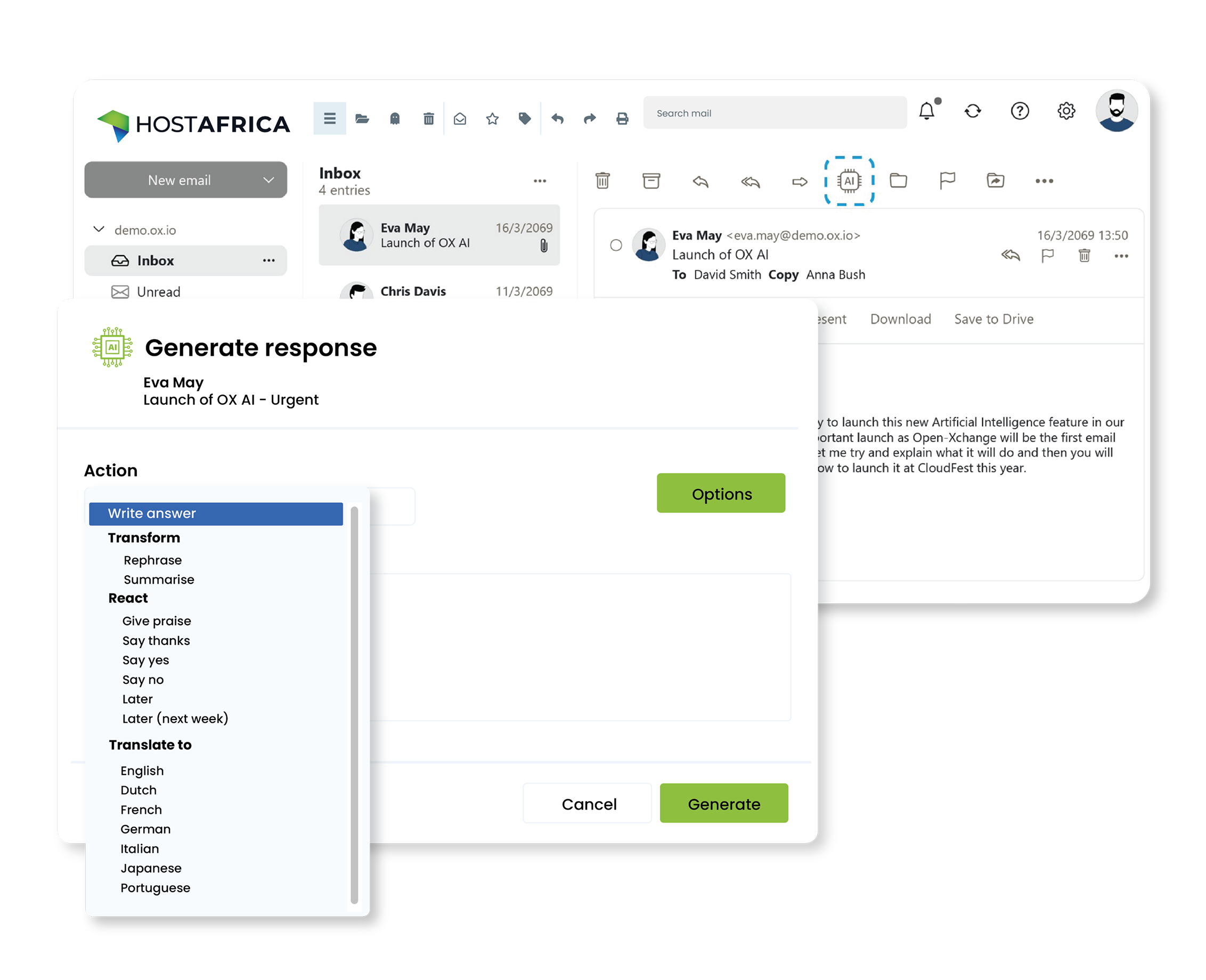The height and width of the screenshot is (980, 1206).
Task: Collapse the demo.ox.io account tree
Action: (x=99, y=229)
